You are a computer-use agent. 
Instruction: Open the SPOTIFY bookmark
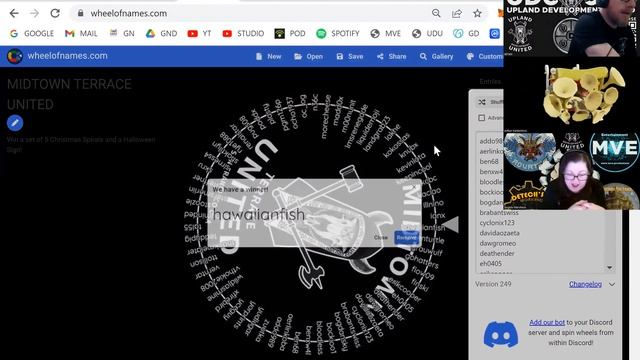pos(338,33)
